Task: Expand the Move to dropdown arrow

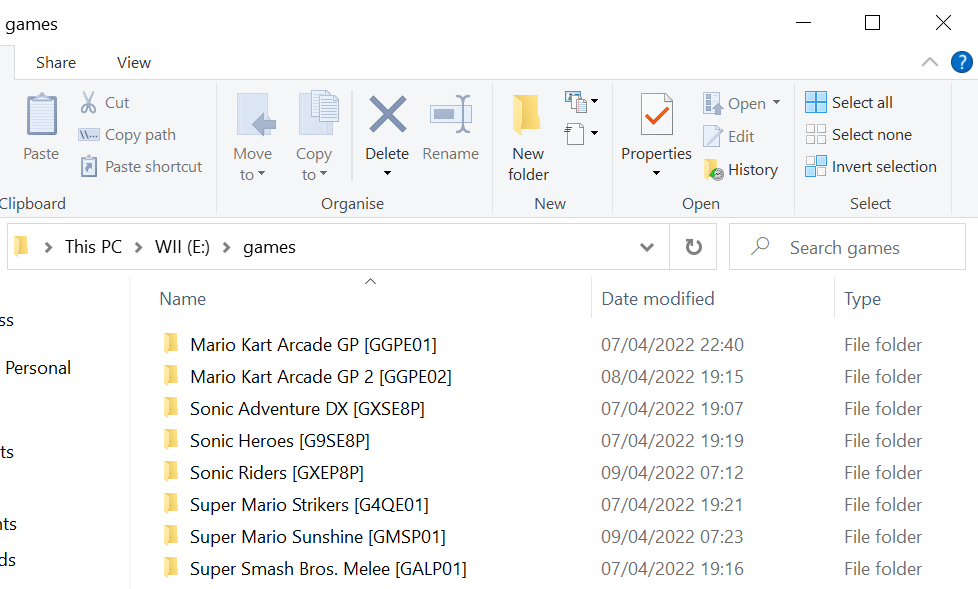Action: point(261,174)
